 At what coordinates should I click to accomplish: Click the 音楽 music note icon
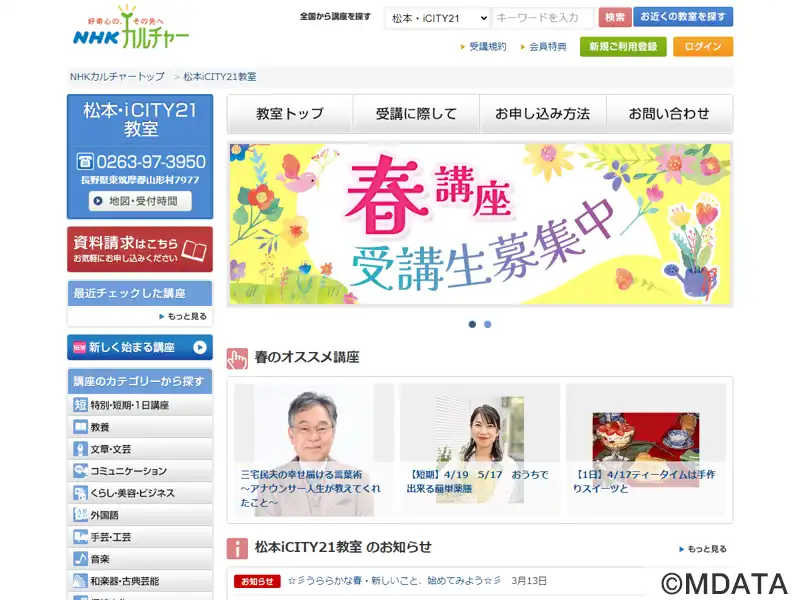pyautogui.click(x=80, y=559)
